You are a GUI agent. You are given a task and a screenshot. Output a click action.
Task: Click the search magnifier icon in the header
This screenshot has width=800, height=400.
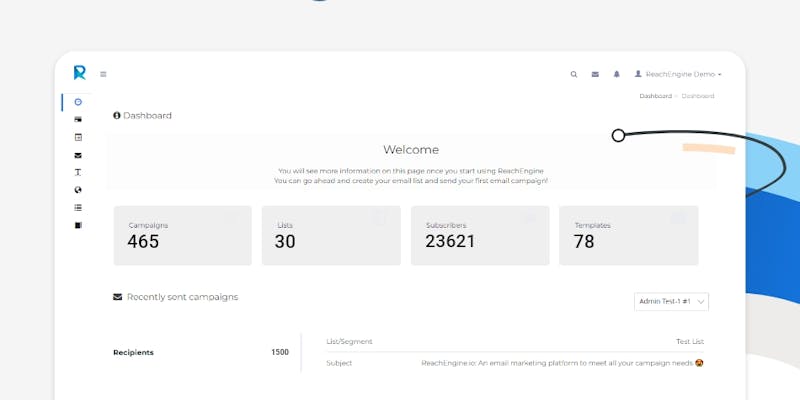[x=574, y=74]
